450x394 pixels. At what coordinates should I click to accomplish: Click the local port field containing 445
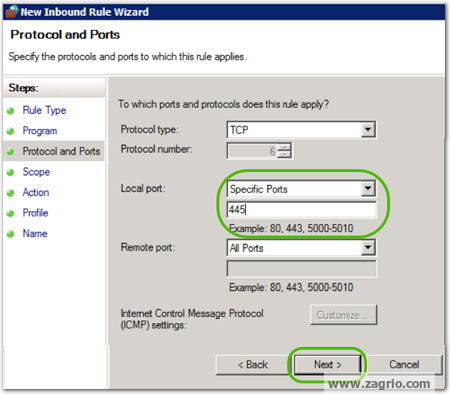coord(301,210)
